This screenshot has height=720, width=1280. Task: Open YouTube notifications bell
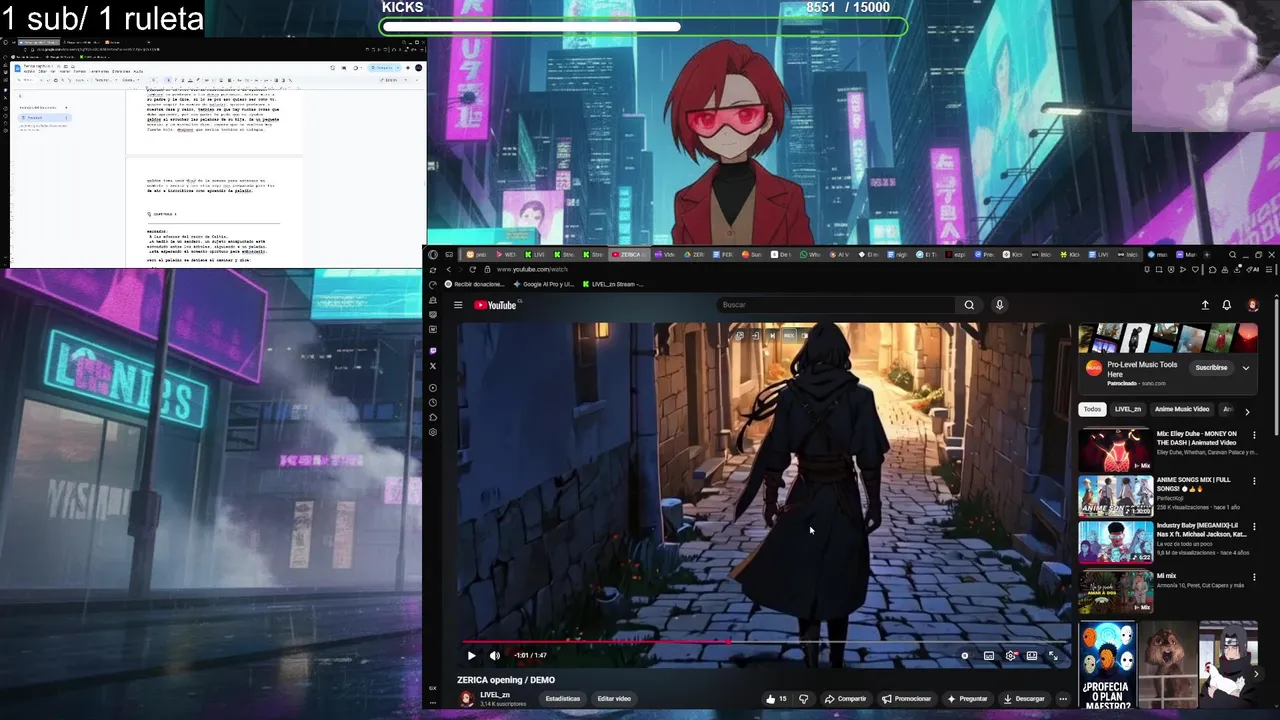[x=1227, y=305]
